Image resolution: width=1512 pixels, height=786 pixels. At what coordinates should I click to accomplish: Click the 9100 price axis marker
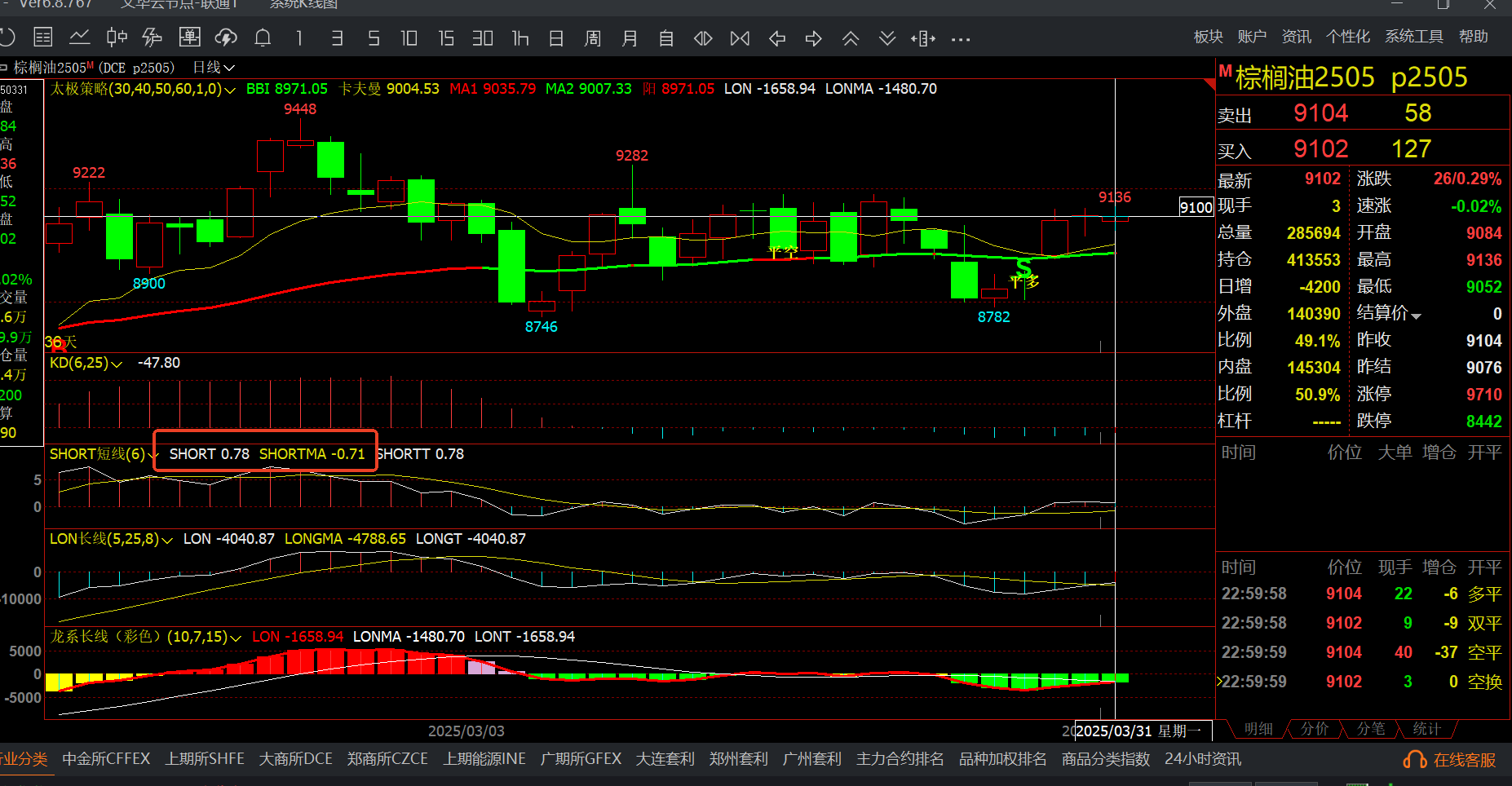[1196, 207]
